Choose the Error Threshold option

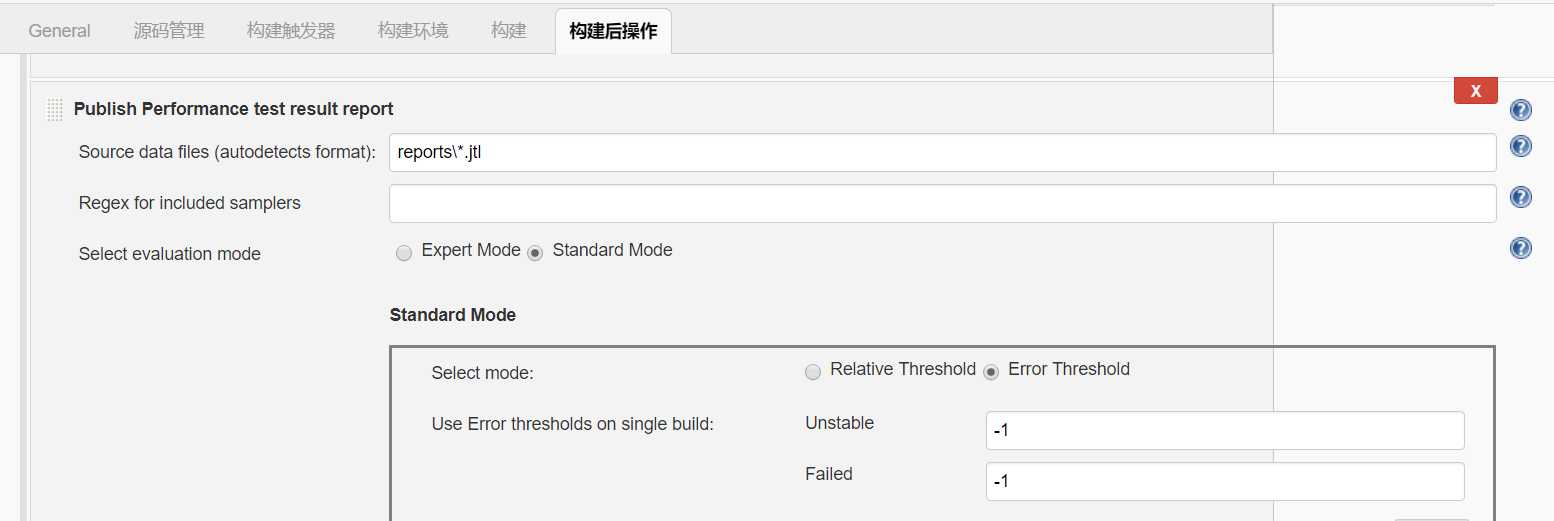[991, 372]
